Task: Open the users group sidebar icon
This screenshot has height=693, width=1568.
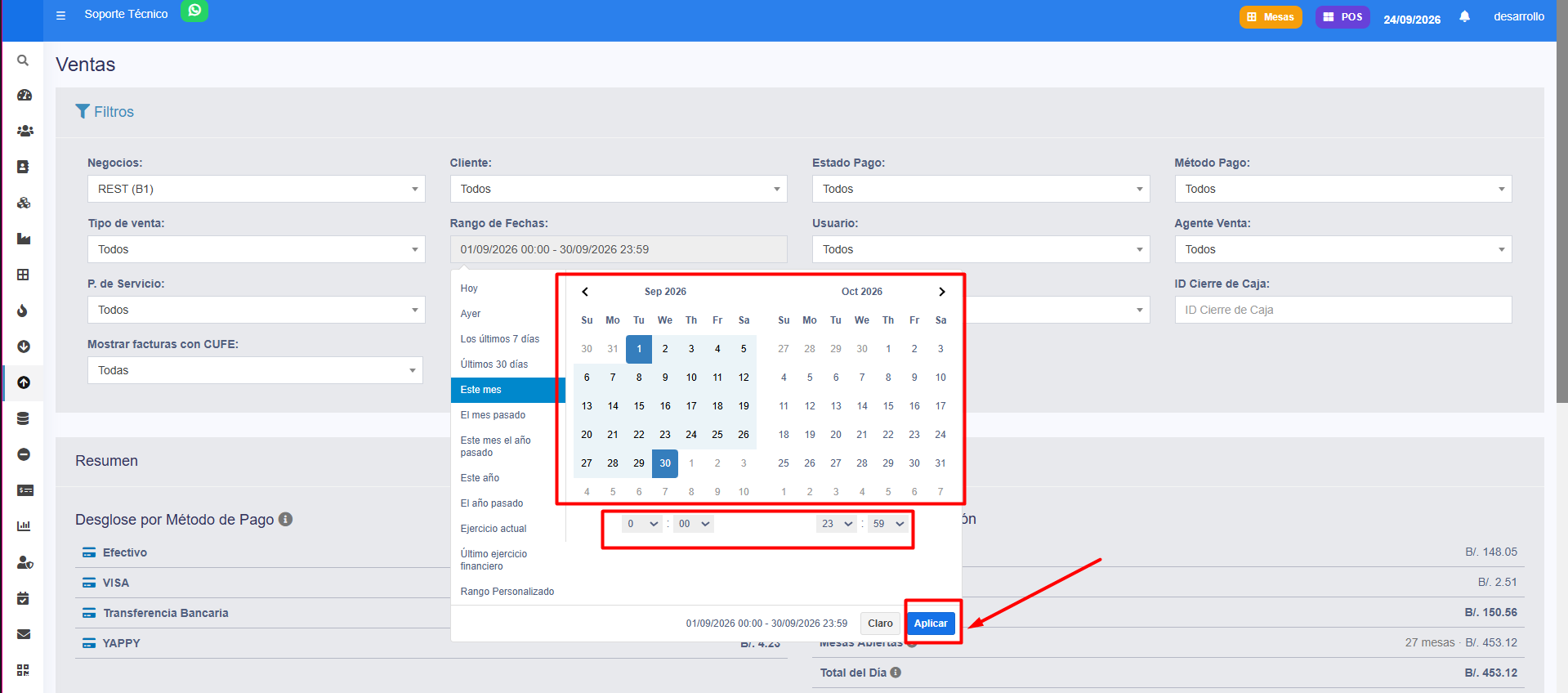Action: click(25, 131)
